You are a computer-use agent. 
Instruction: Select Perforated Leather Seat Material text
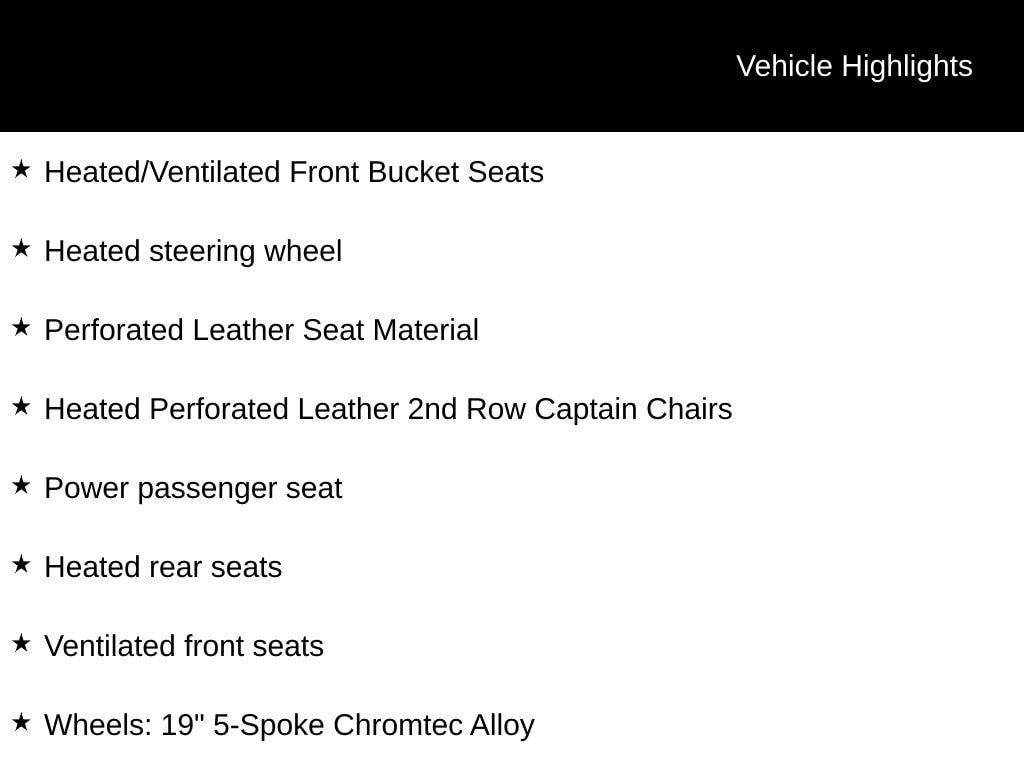pyautogui.click(x=261, y=330)
